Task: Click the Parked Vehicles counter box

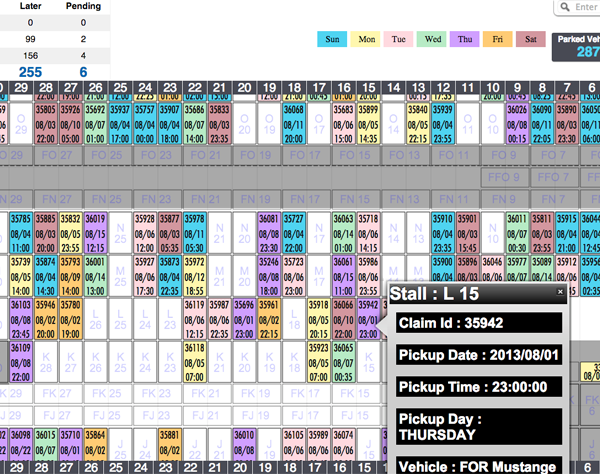Action: (x=576, y=46)
